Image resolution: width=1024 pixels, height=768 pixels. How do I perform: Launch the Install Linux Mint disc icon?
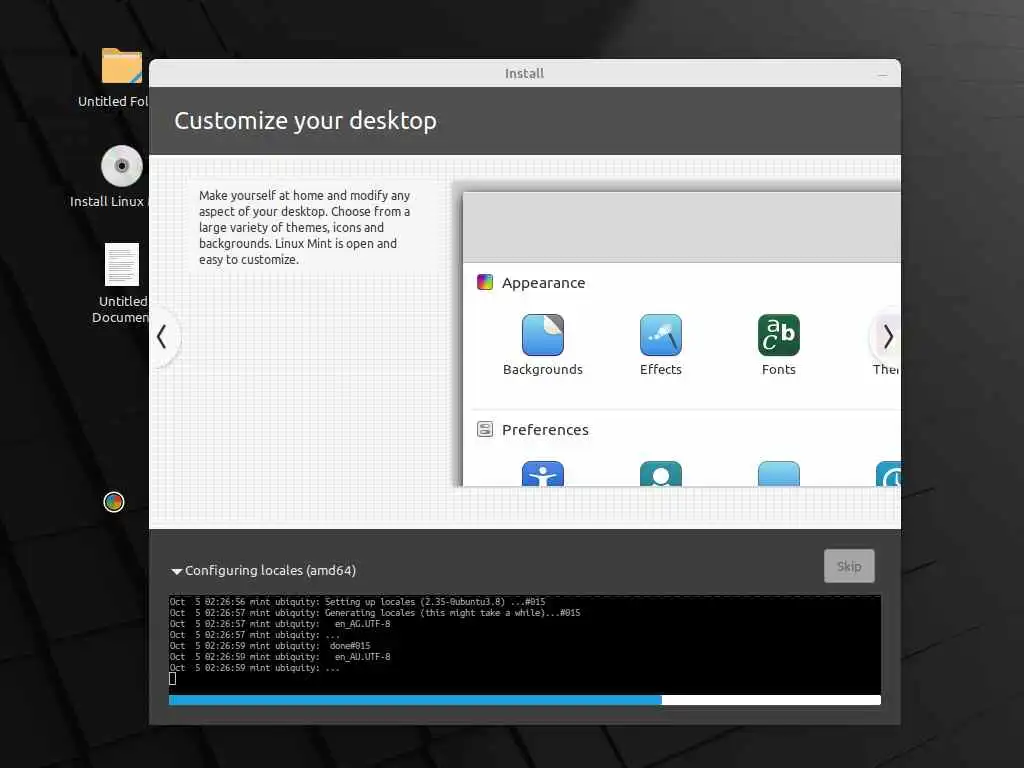pos(121,166)
